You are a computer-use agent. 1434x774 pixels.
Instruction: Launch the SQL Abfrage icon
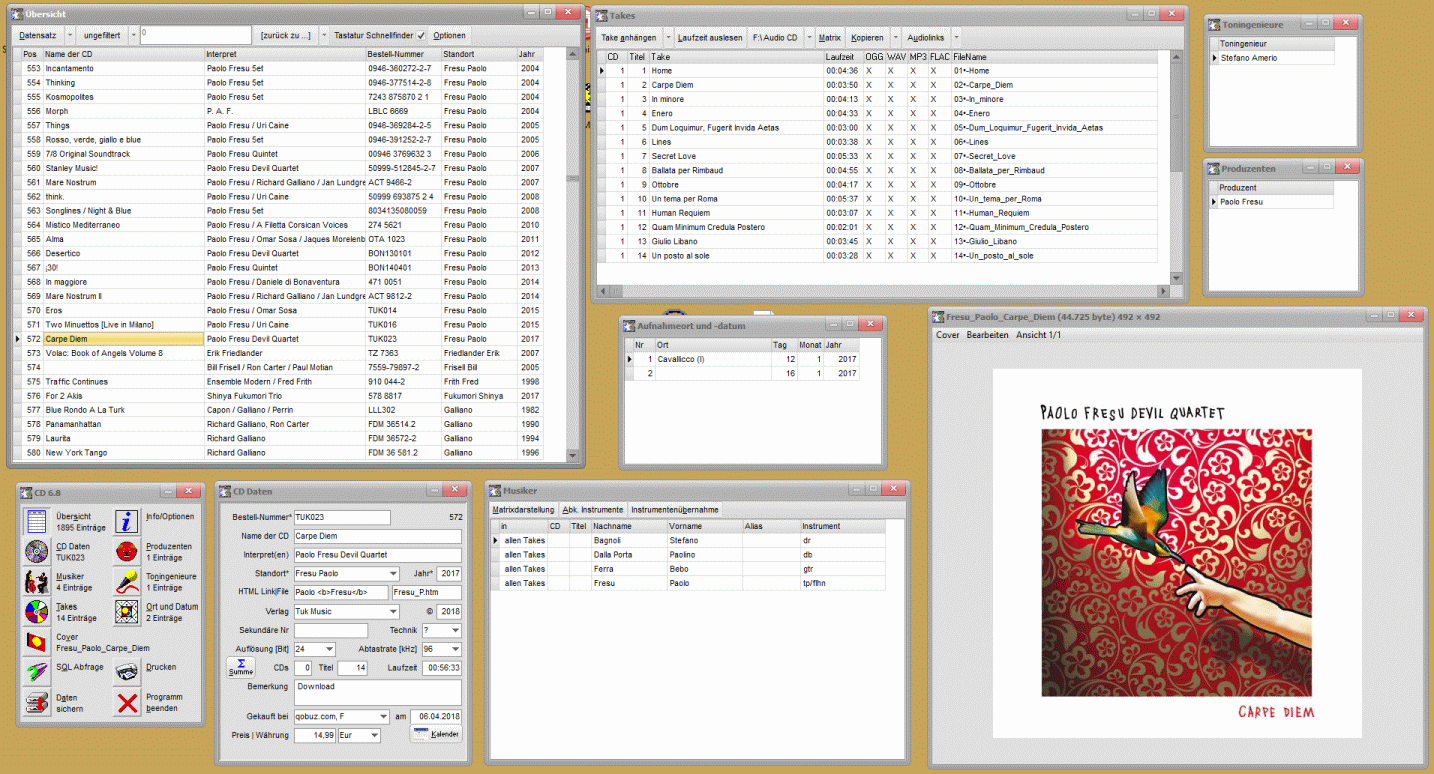tap(36, 672)
